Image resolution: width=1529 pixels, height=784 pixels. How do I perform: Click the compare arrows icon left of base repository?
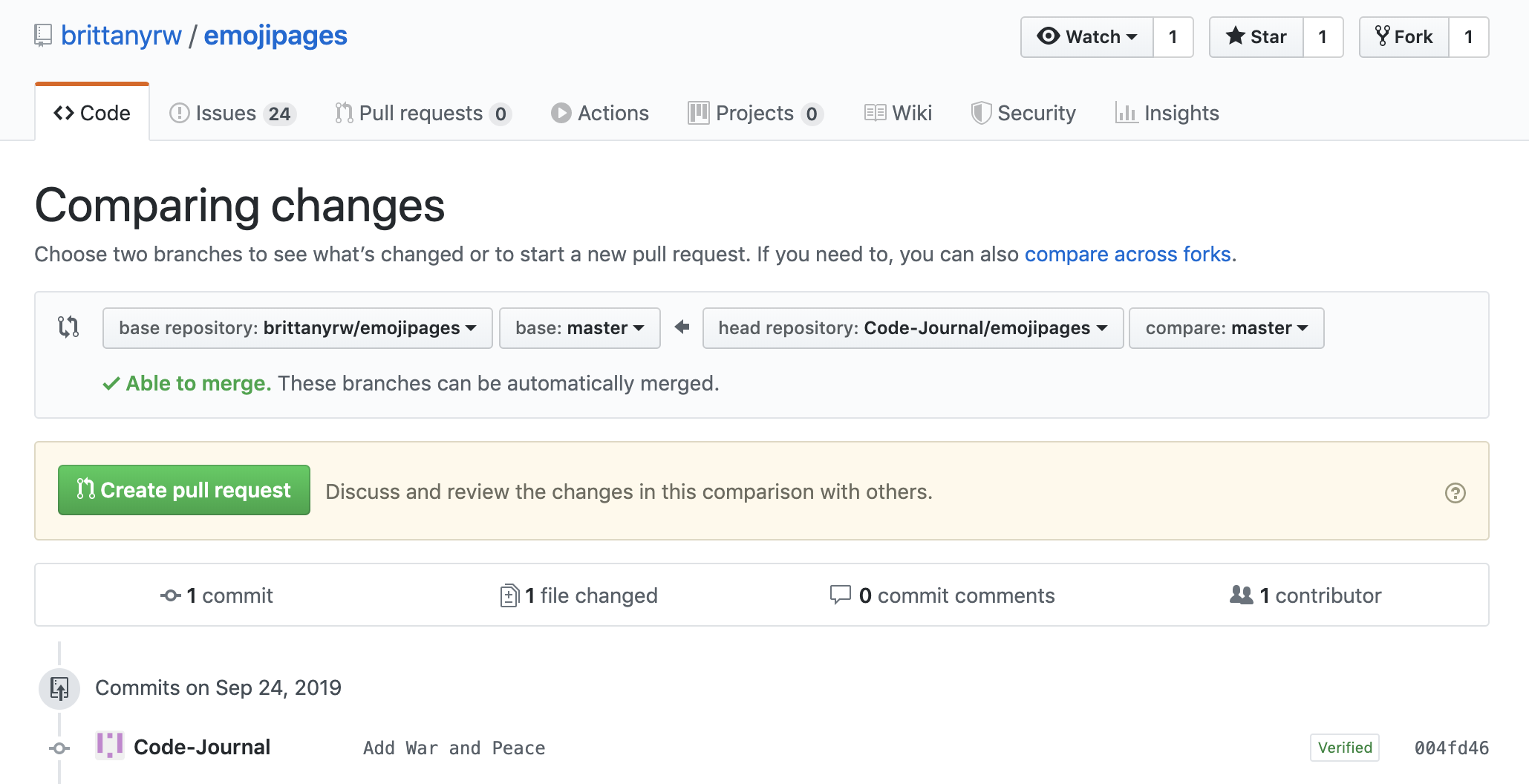[68, 327]
